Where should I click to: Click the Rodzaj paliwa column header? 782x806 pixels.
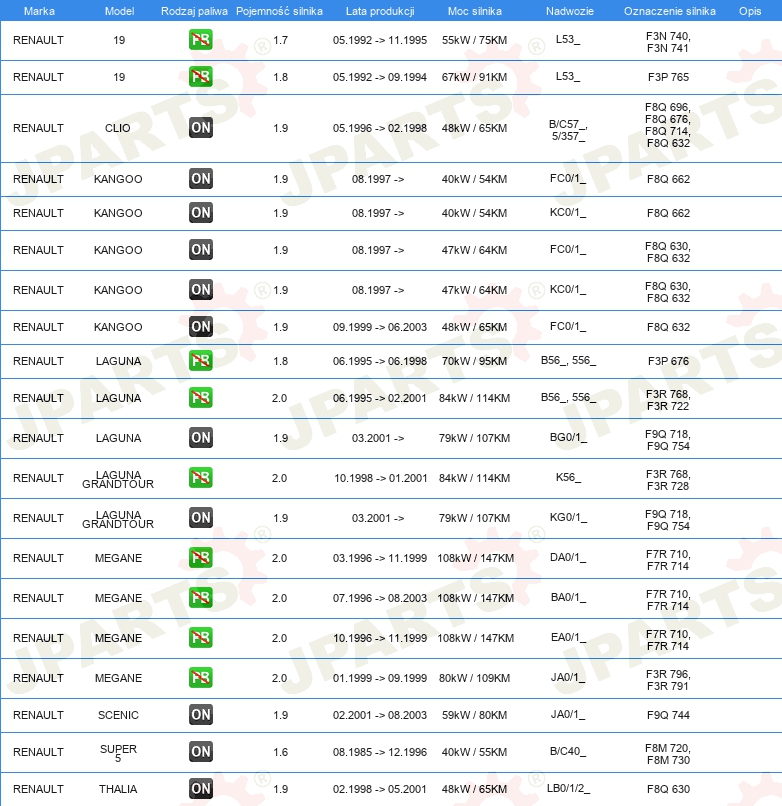click(193, 10)
